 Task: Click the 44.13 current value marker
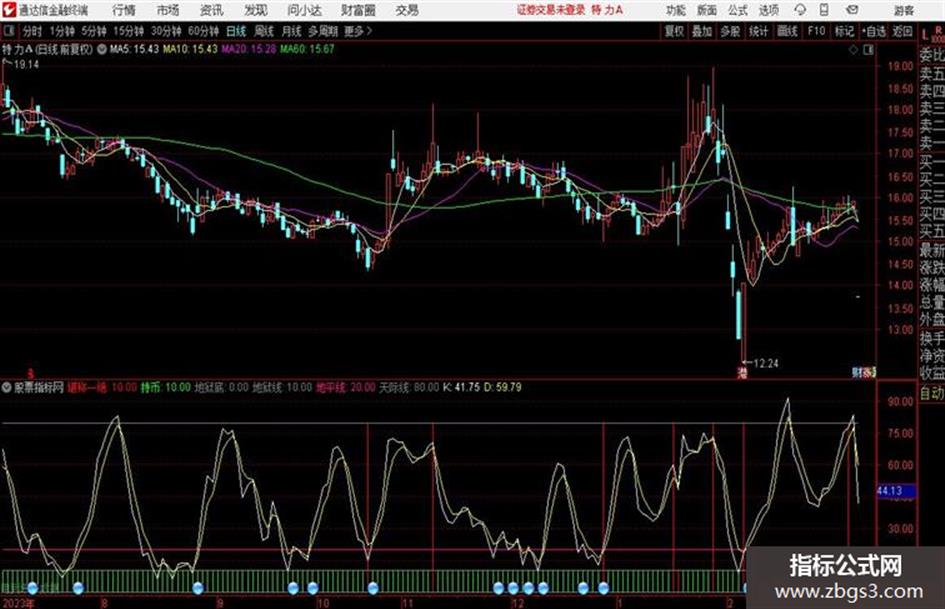coord(896,491)
